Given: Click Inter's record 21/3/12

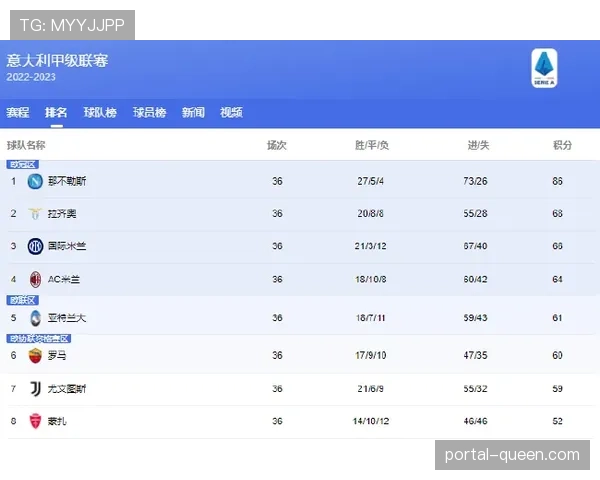Looking at the screenshot, I should point(370,246).
